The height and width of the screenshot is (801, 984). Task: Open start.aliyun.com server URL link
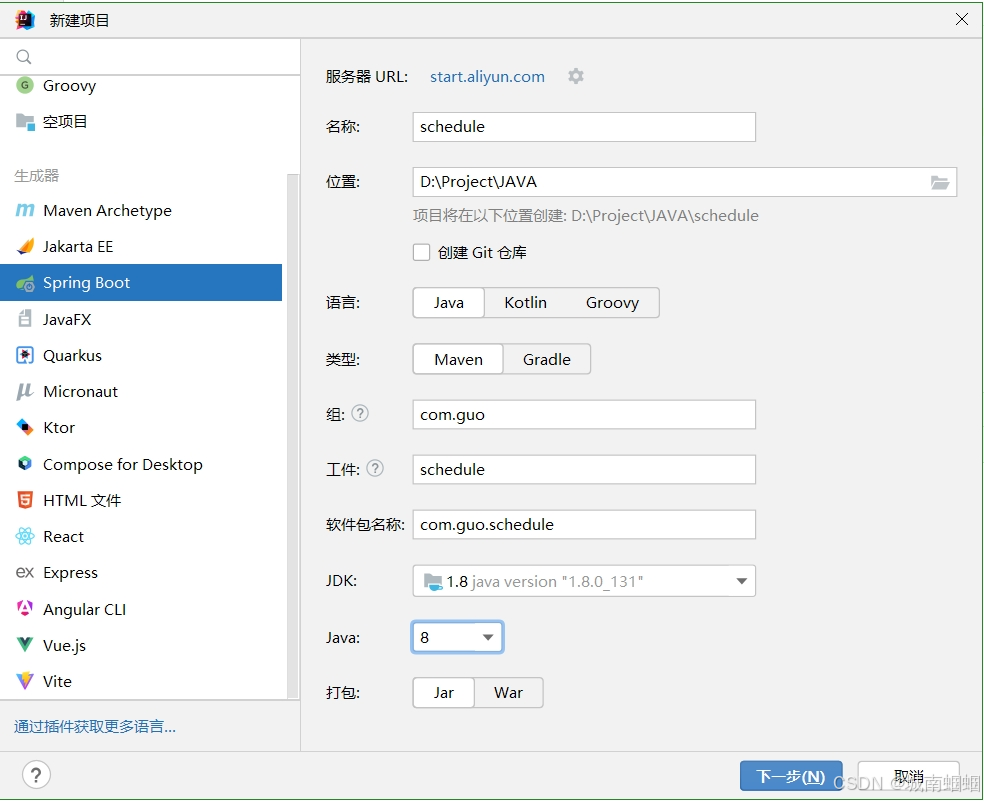pos(487,77)
